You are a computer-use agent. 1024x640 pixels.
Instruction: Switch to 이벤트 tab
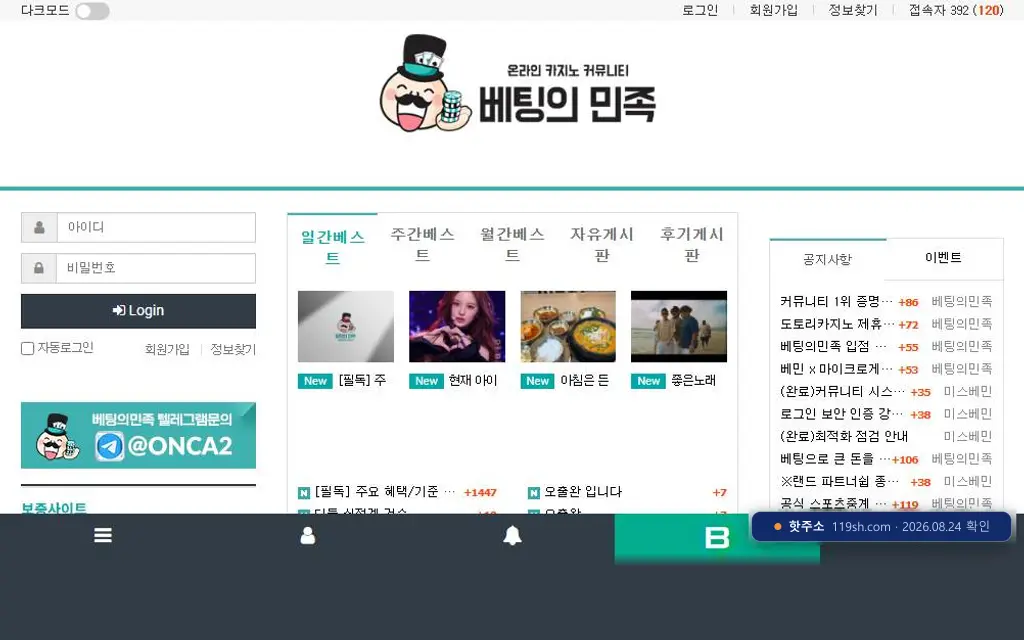point(944,258)
